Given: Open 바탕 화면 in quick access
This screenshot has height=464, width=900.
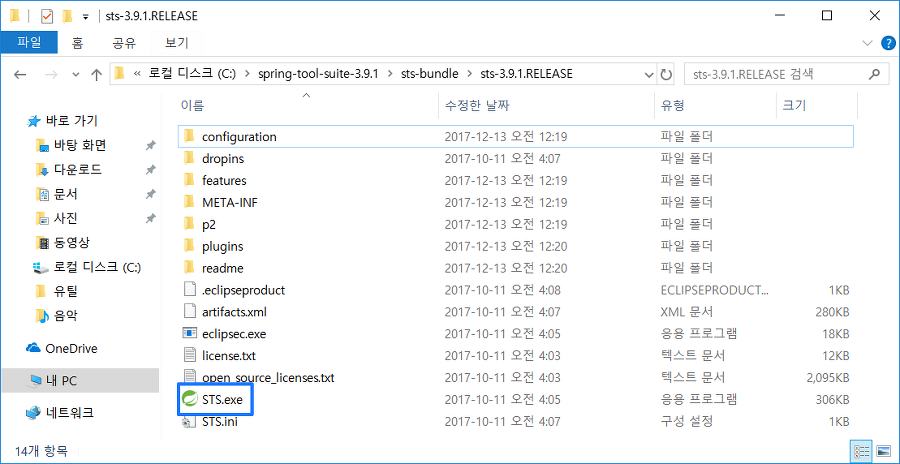Looking at the screenshot, I should click(71, 146).
